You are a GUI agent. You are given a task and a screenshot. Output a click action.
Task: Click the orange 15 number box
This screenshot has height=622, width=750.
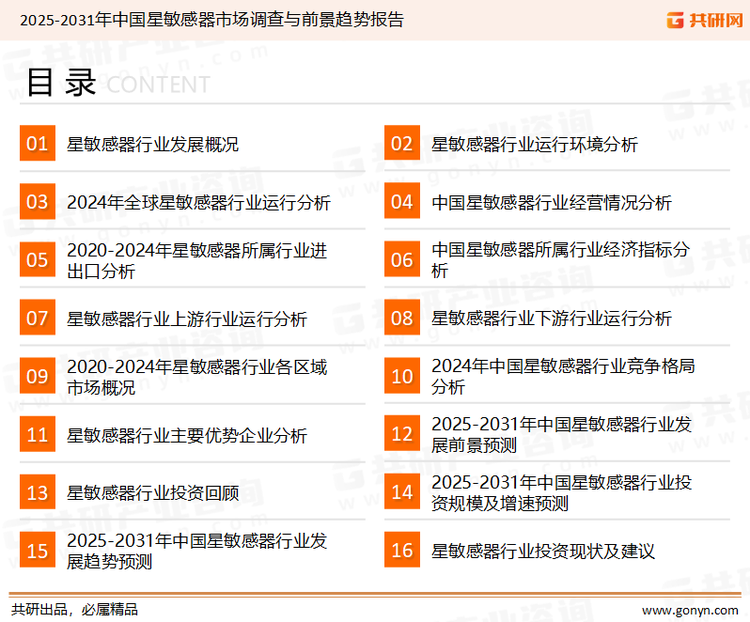[37, 550]
